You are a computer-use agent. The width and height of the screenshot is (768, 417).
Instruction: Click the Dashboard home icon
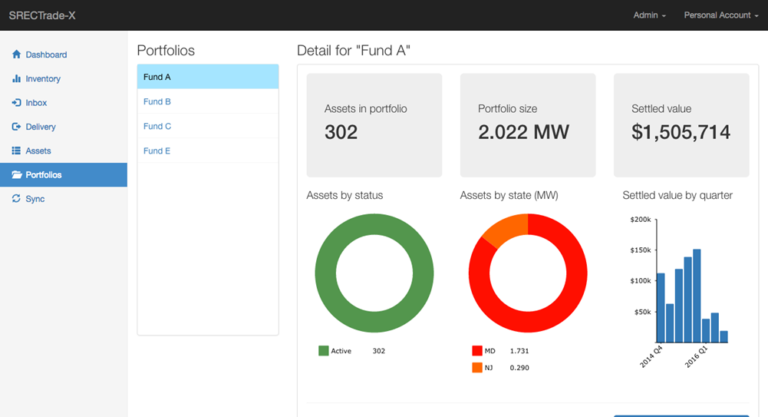16,54
